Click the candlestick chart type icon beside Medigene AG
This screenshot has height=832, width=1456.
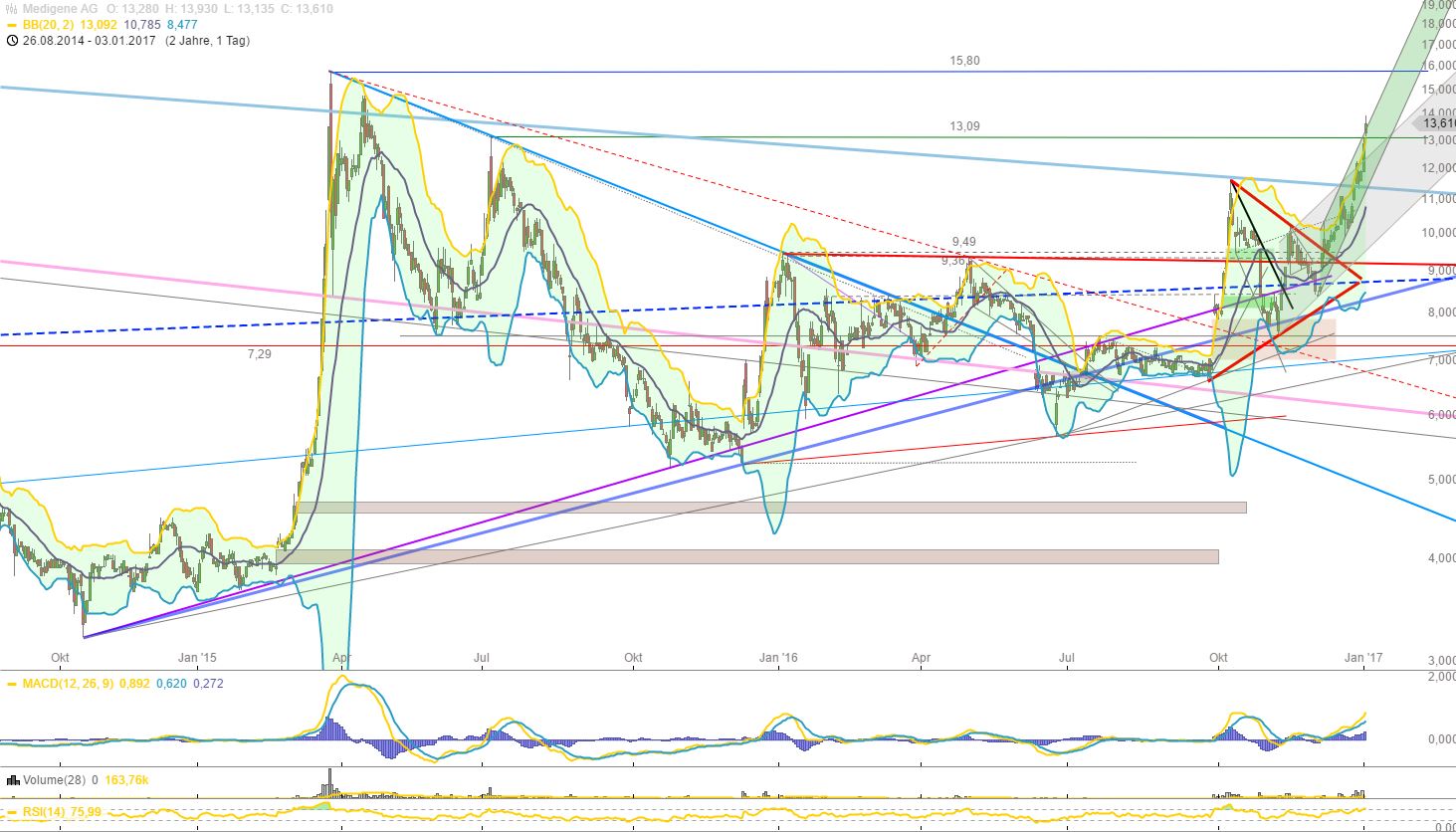[9, 7]
